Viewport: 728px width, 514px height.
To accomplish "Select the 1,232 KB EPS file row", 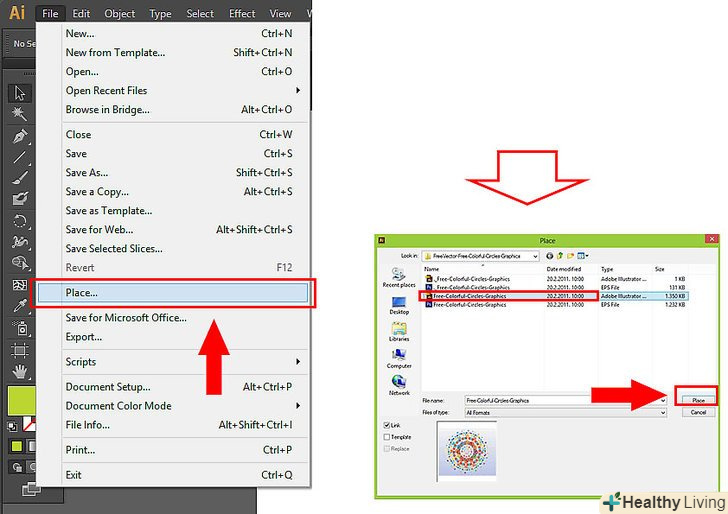I will click(x=555, y=305).
